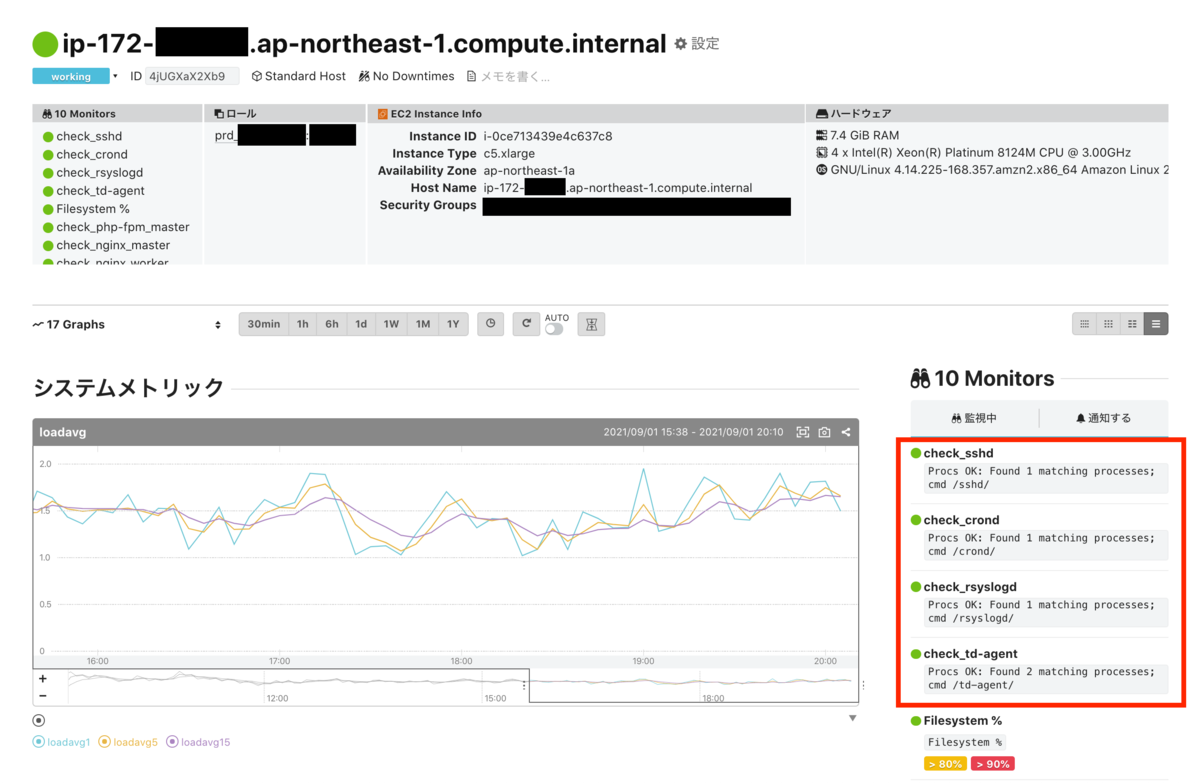This screenshot has height=783, width=1200.
Task: Open check_php-fpm_master monitor link
Action: tap(123, 227)
